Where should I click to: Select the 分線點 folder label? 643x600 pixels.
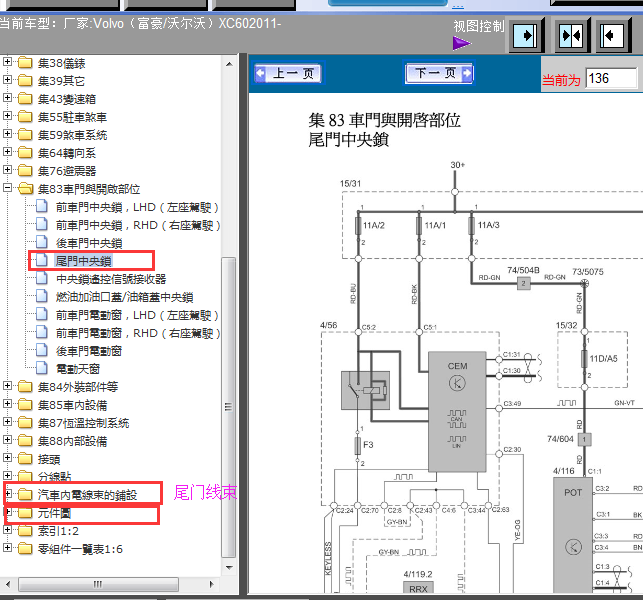(x=54, y=476)
